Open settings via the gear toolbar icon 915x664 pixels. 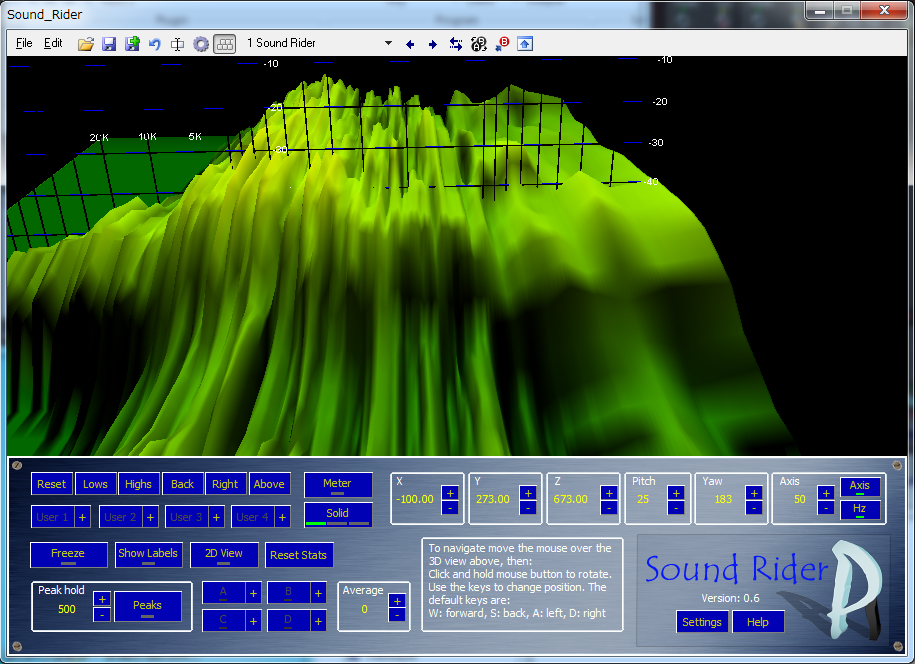(x=201, y=44)
